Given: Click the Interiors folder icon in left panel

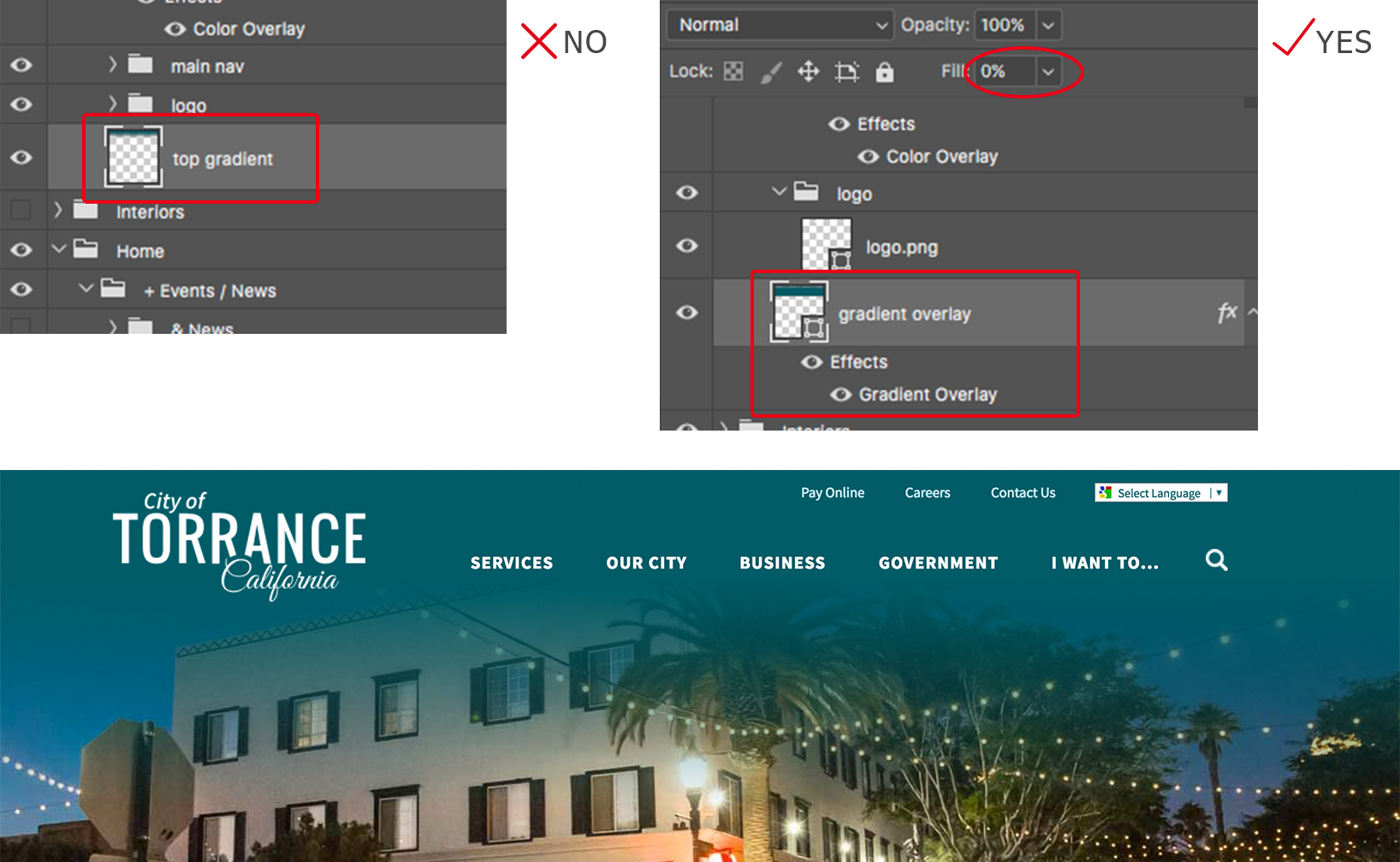Looking at the screenshot, I should pyautogui.click(x=86, y=210).
